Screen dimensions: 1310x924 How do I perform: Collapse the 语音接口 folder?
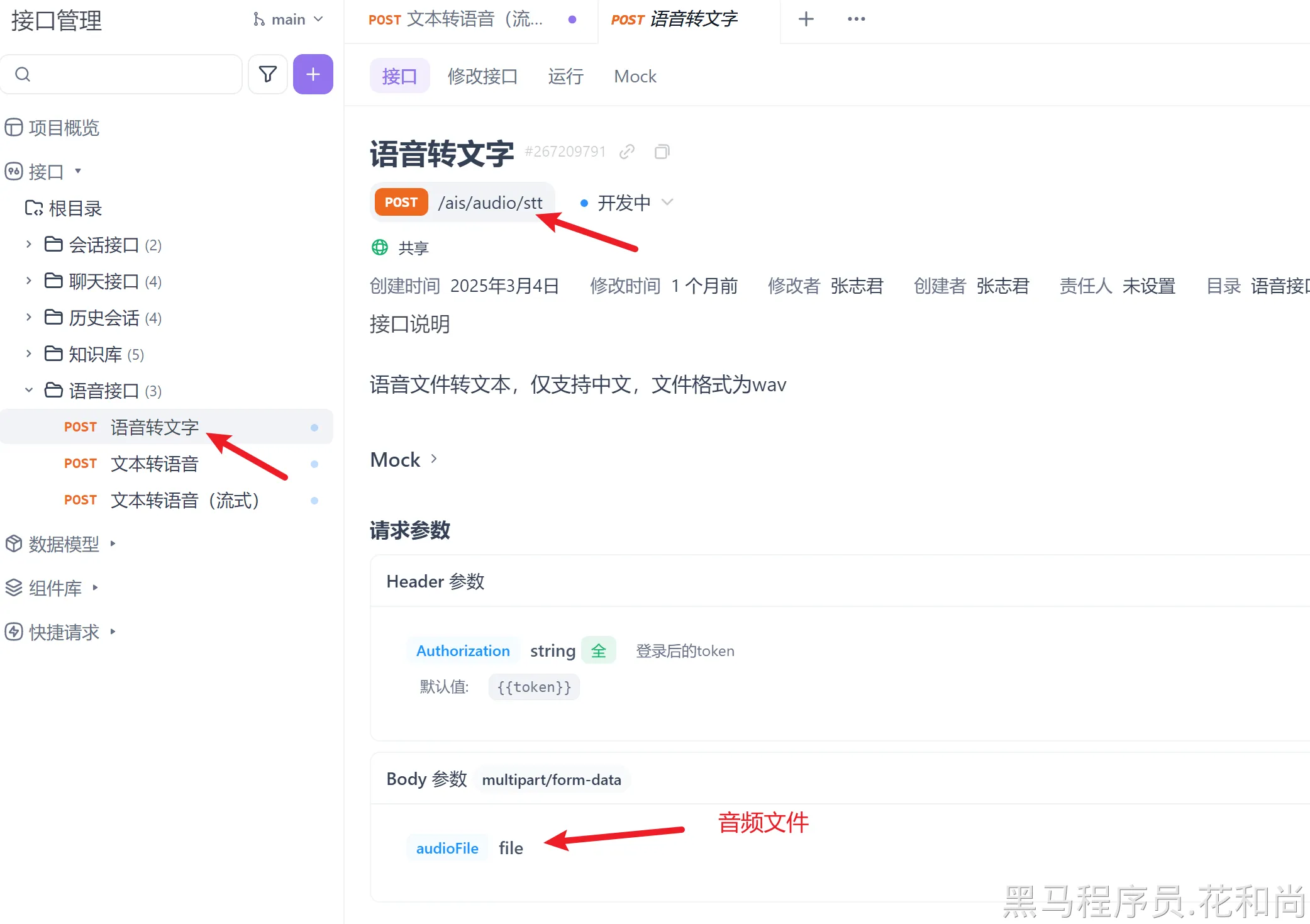point(28,390)
